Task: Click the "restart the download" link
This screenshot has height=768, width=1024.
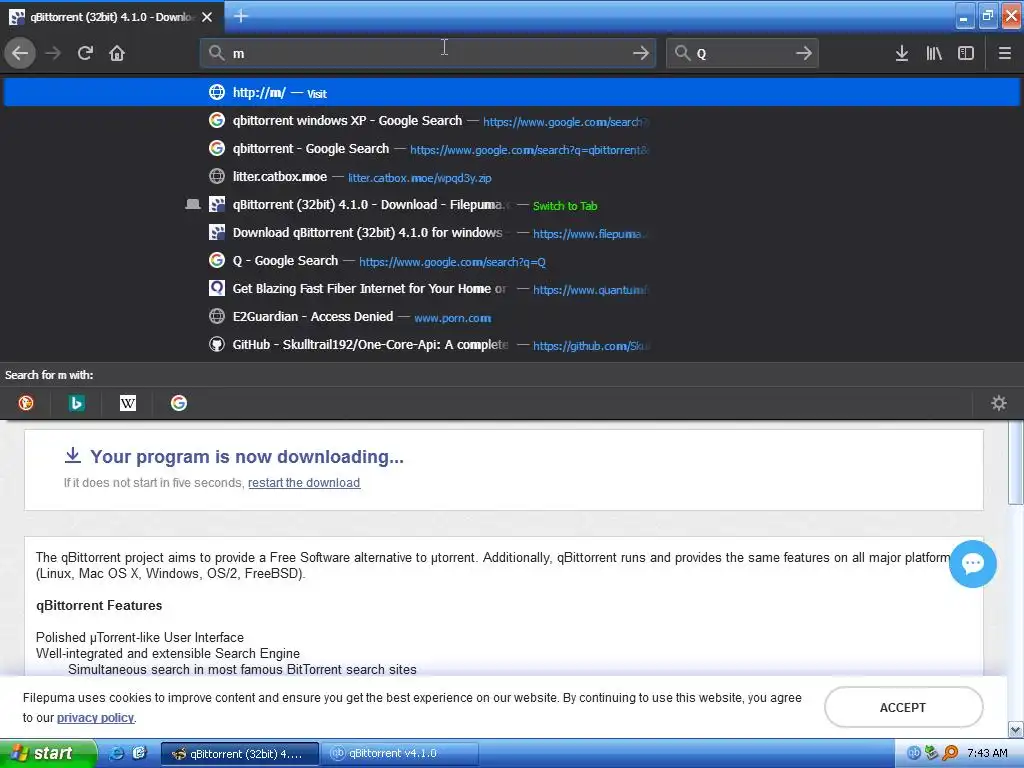Action: click(304, 483)
